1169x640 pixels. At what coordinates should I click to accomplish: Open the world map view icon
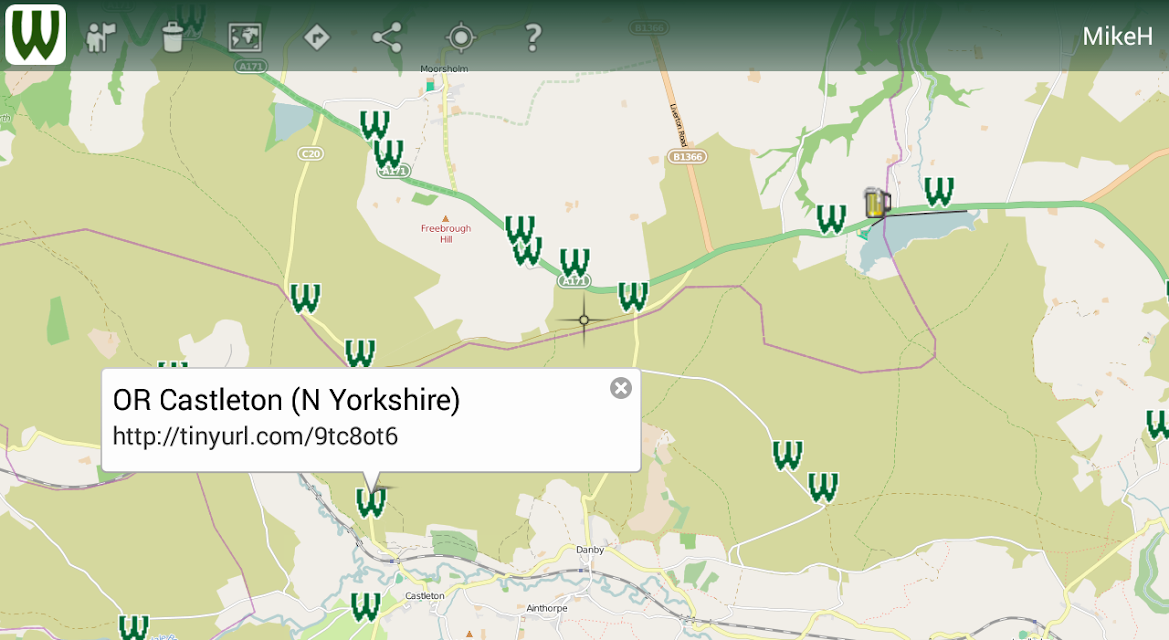[x=245, y=37]
